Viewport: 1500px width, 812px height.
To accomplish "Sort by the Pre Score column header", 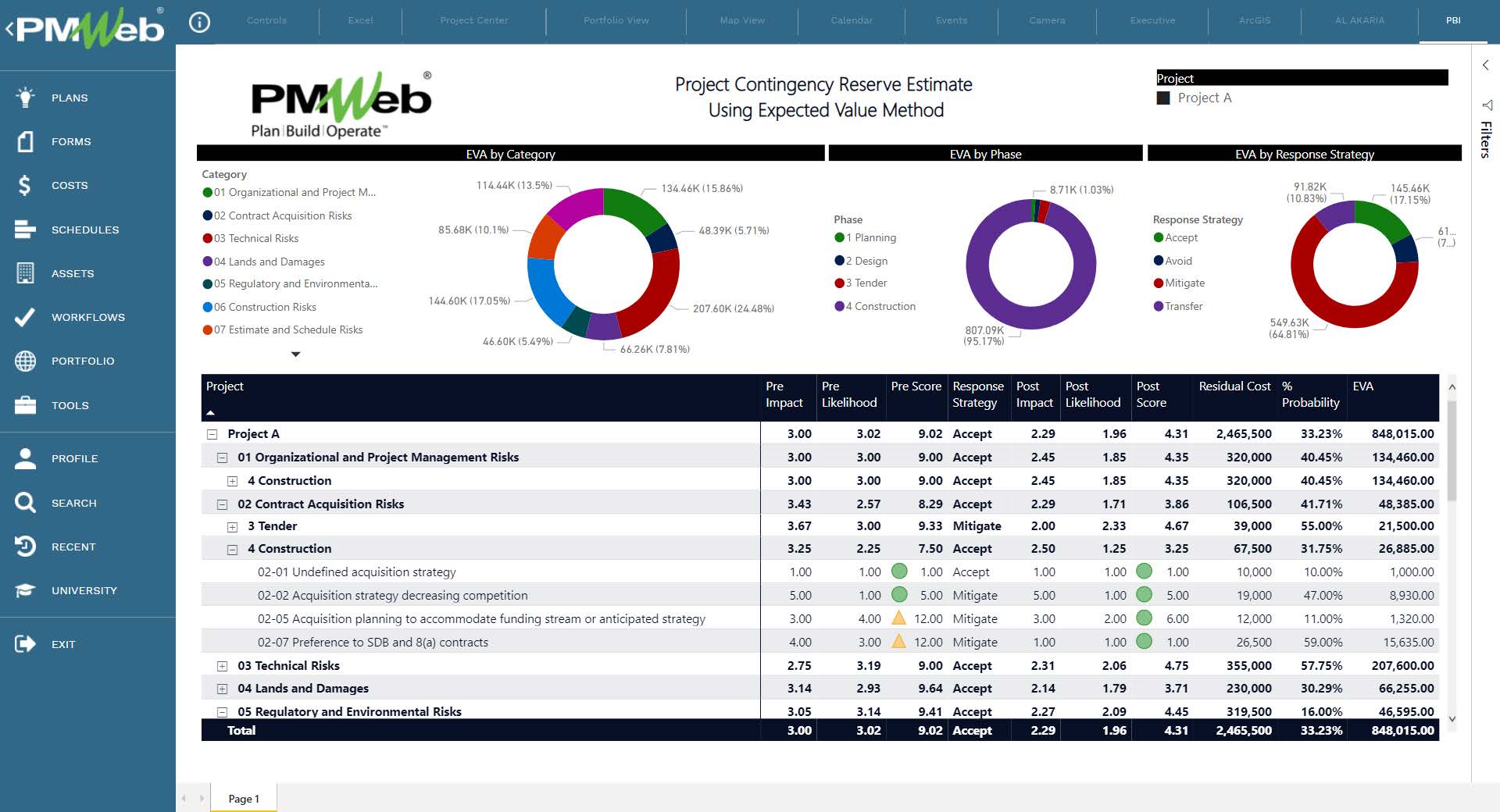I will tap(916, 386).
